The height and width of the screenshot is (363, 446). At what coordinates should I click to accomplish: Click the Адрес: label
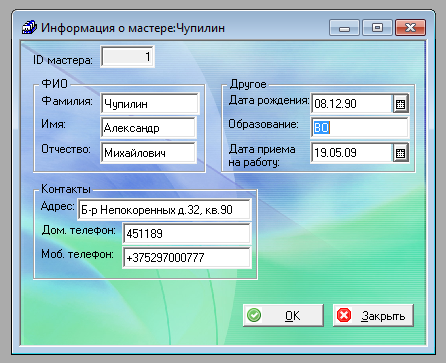tap(57, 207)
